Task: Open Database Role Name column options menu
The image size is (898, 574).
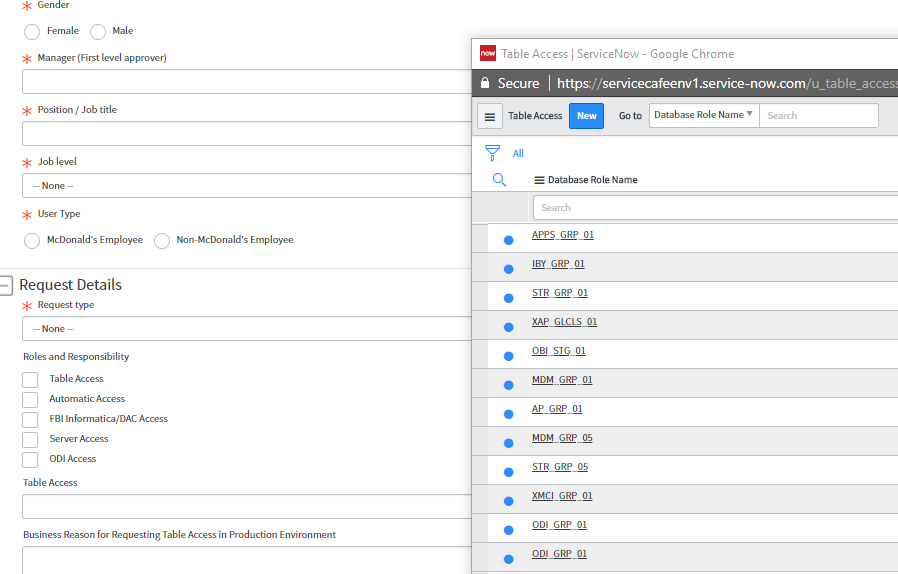Action: pyautogui.click(x=539, y=180)
